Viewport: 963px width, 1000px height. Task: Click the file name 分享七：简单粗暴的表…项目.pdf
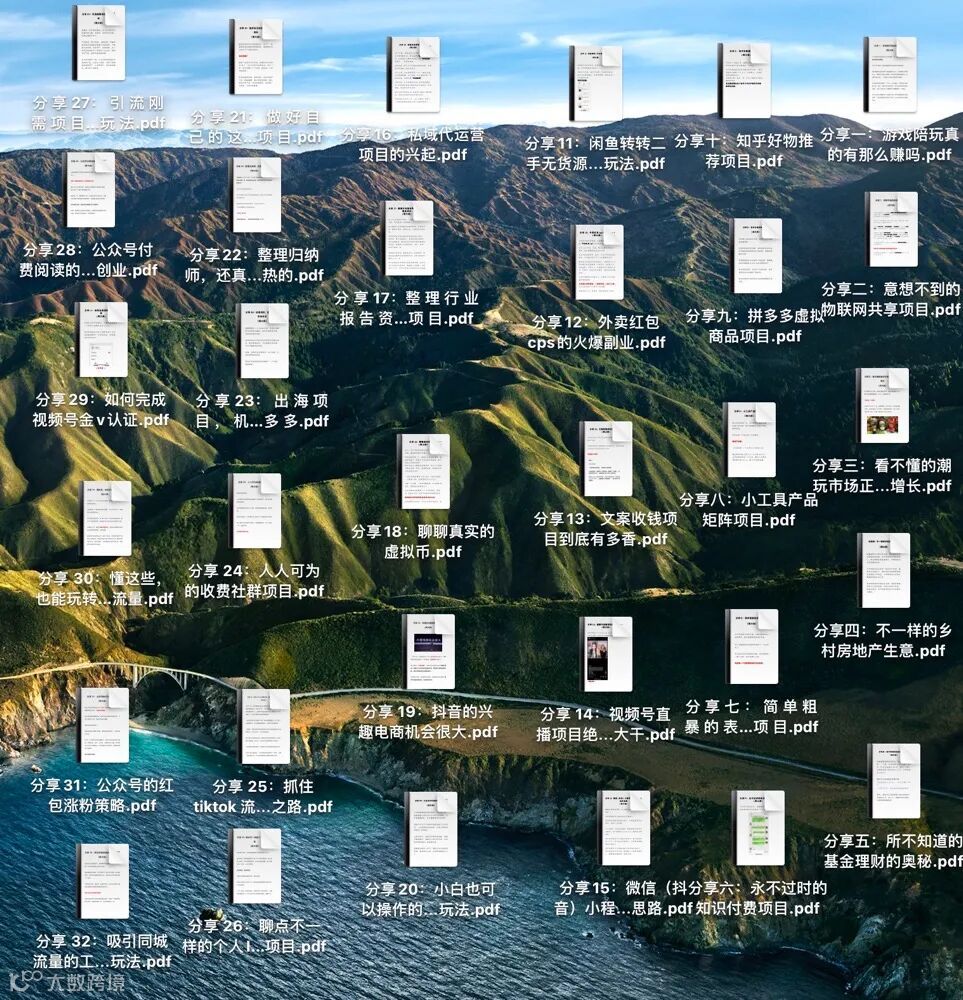click(751, 717)
